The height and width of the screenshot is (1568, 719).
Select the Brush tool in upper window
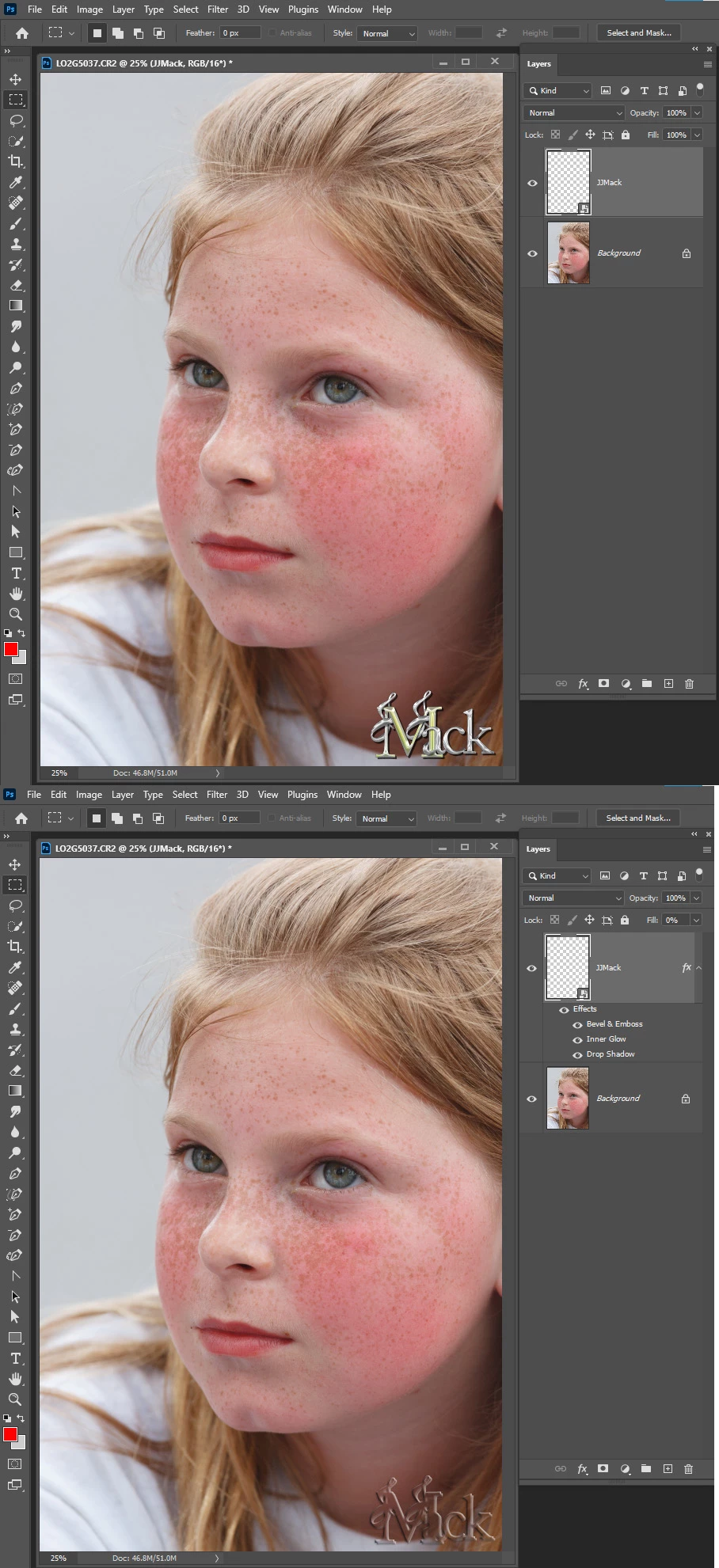coord(15,223)
